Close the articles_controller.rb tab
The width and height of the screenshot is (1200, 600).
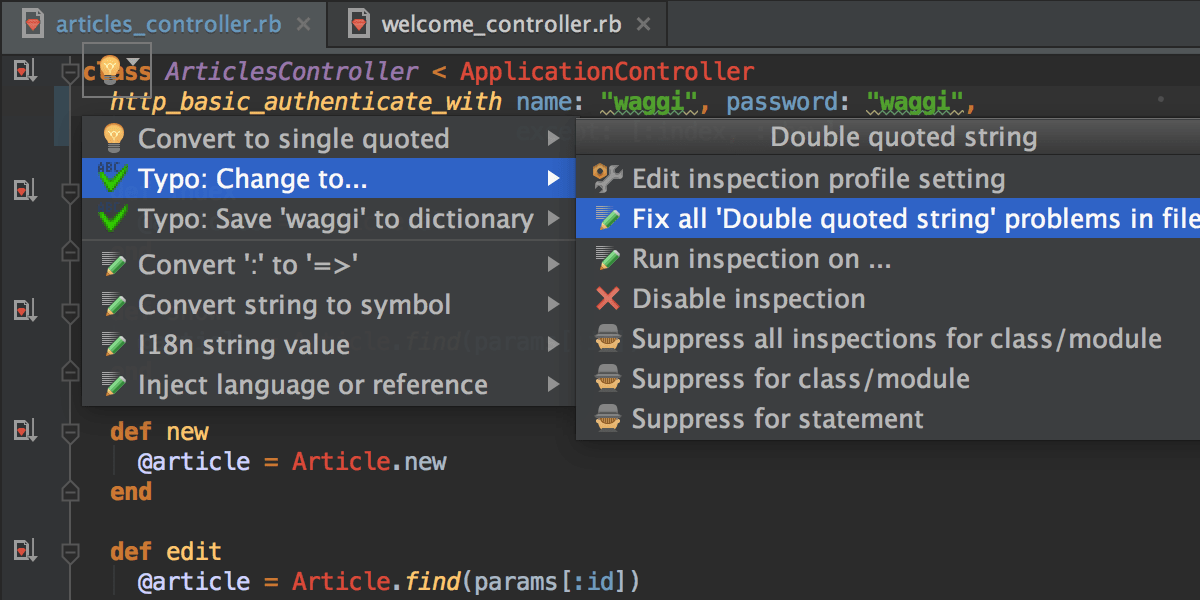pyautogui.click(x=306, y=25)
